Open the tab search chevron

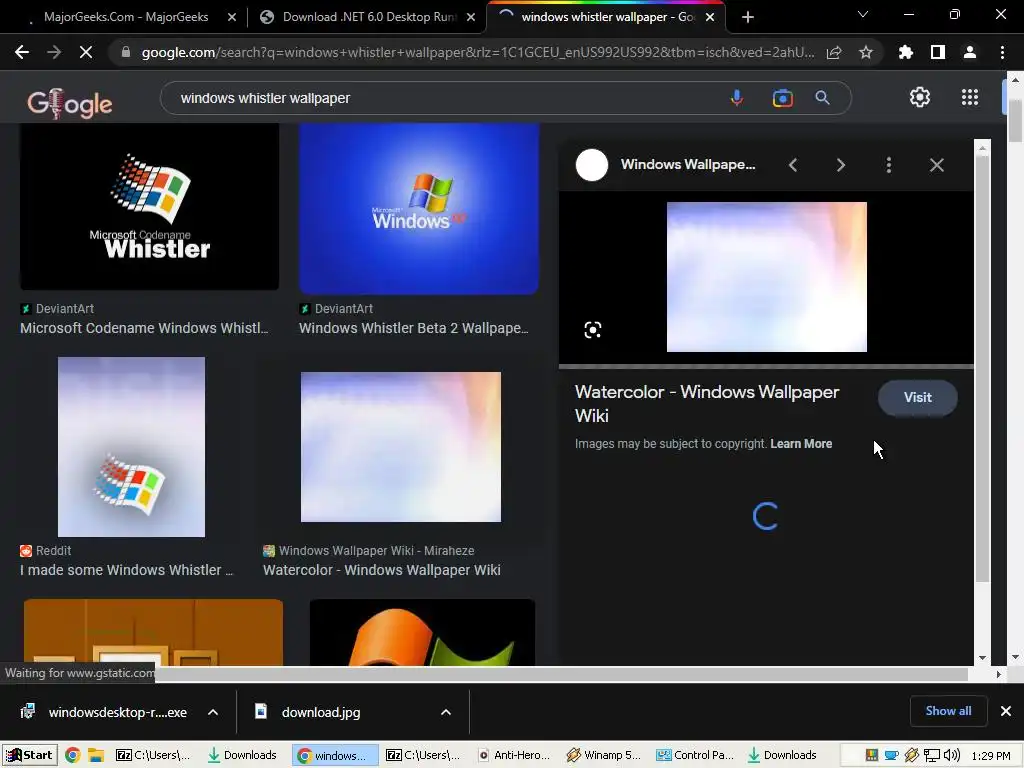tap(863, 14)
